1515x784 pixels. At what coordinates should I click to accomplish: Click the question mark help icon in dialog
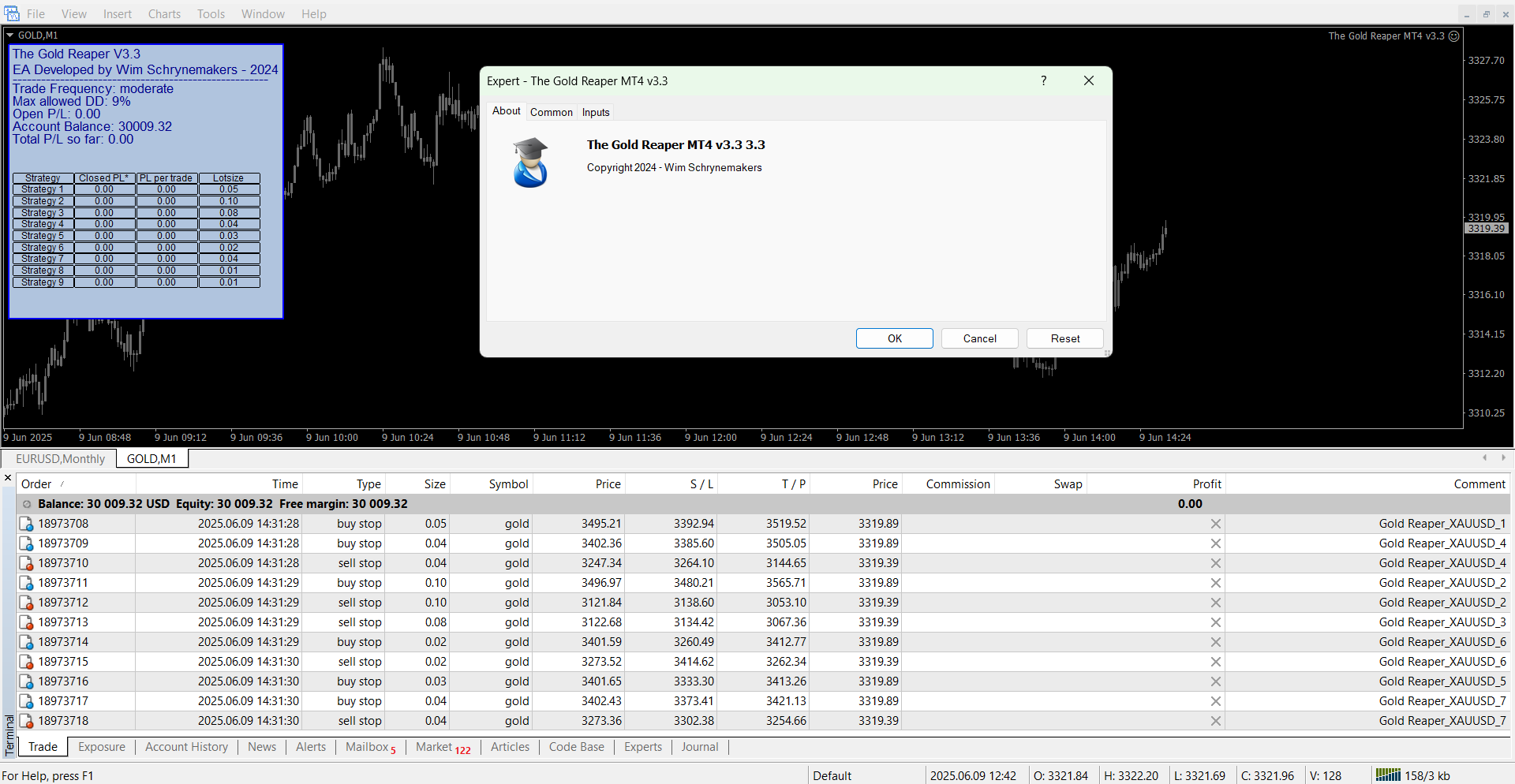click(1043, 80)
